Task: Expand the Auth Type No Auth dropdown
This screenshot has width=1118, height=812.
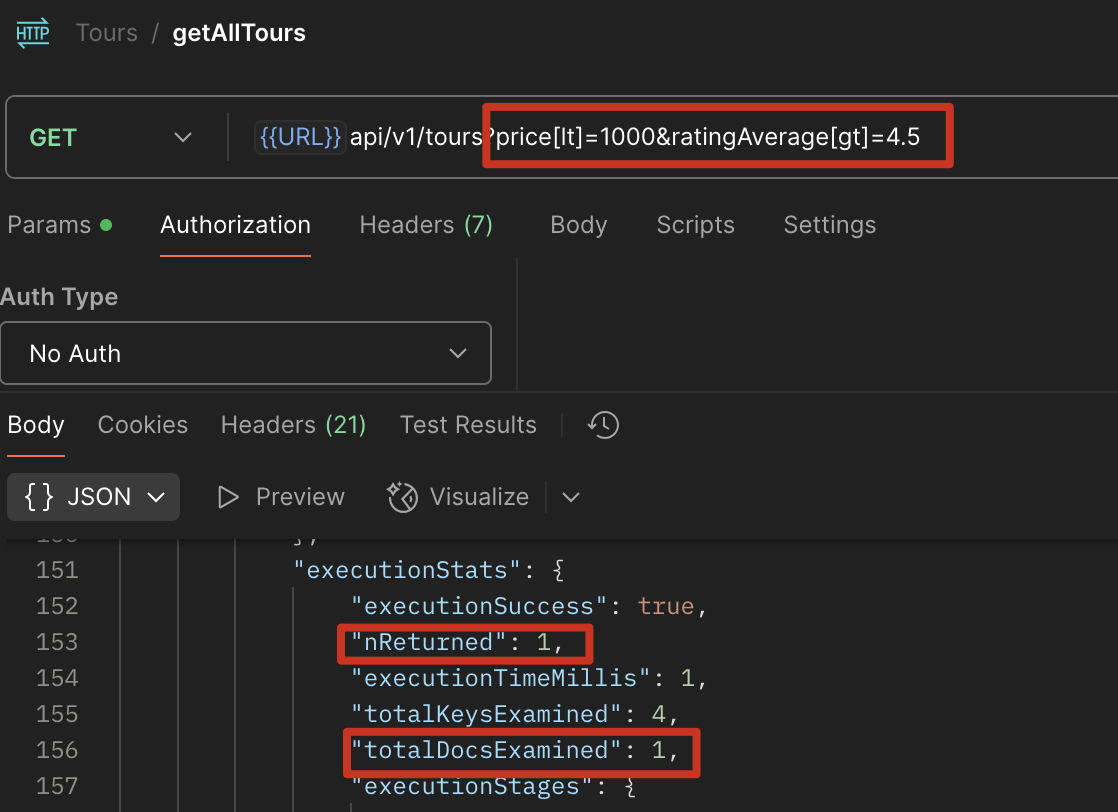Action: pos(246,353)
